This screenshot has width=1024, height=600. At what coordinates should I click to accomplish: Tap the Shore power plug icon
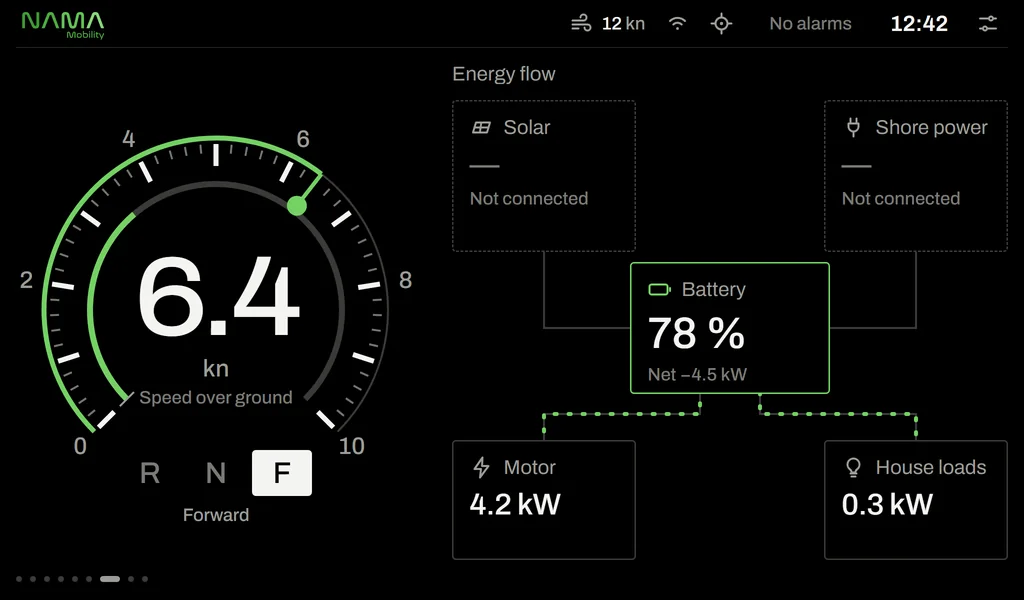point(853,127)
